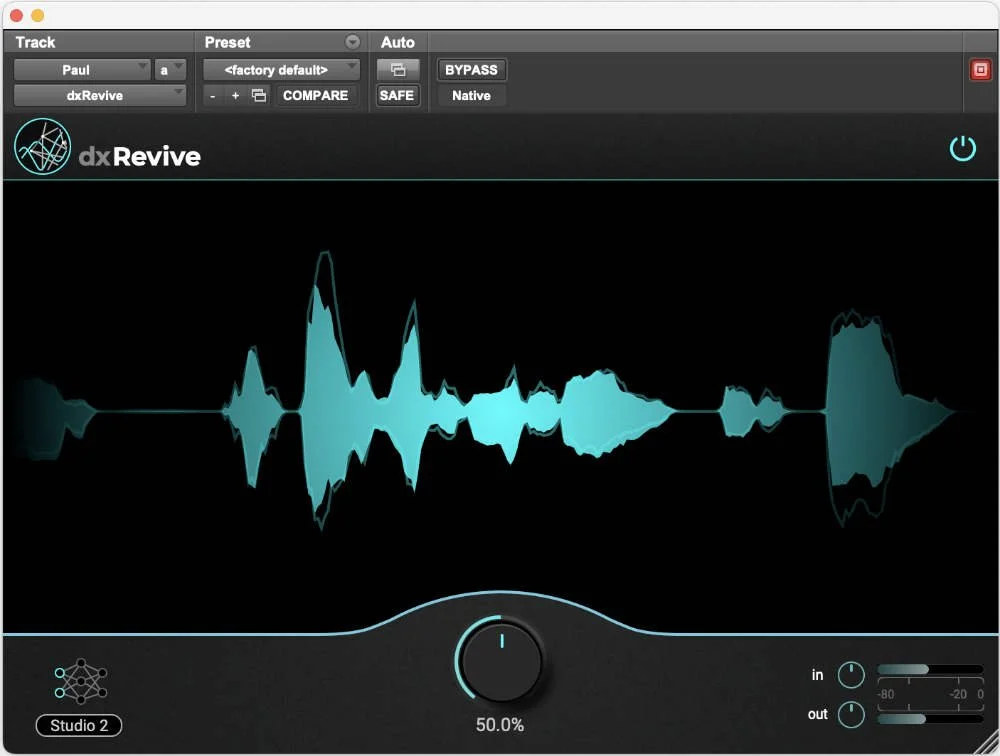Open the Native processing format menu
The height and width of the screenshot is (756, 1000).
click(470, 96)
